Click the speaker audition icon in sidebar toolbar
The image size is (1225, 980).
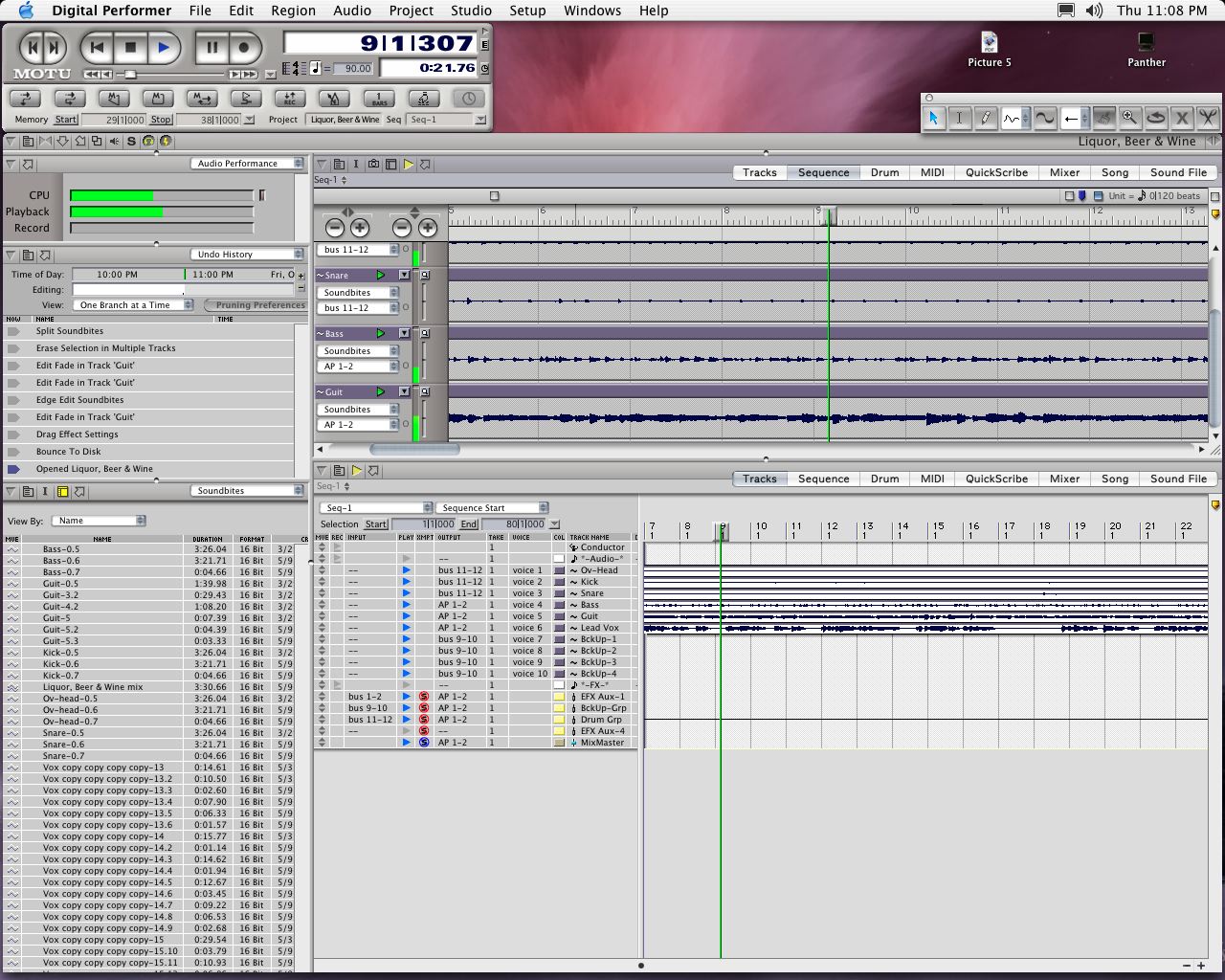coord(114,142)
